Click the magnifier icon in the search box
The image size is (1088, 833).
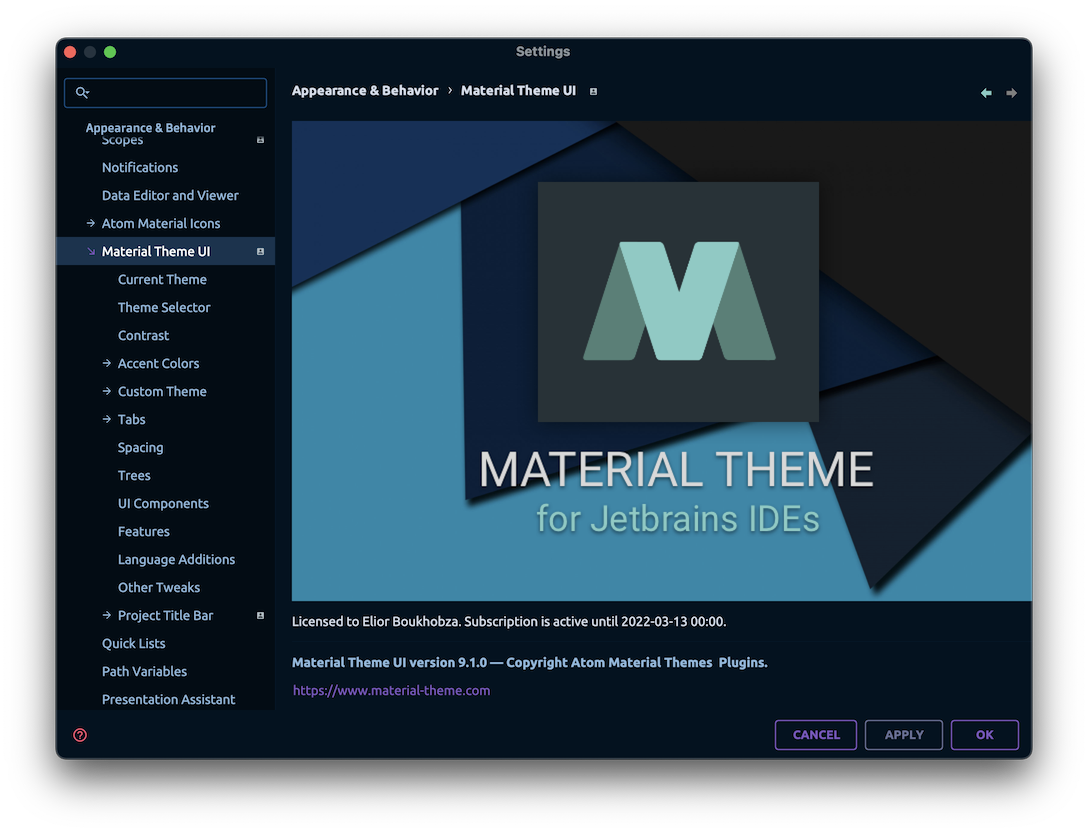tap(83, 92)
